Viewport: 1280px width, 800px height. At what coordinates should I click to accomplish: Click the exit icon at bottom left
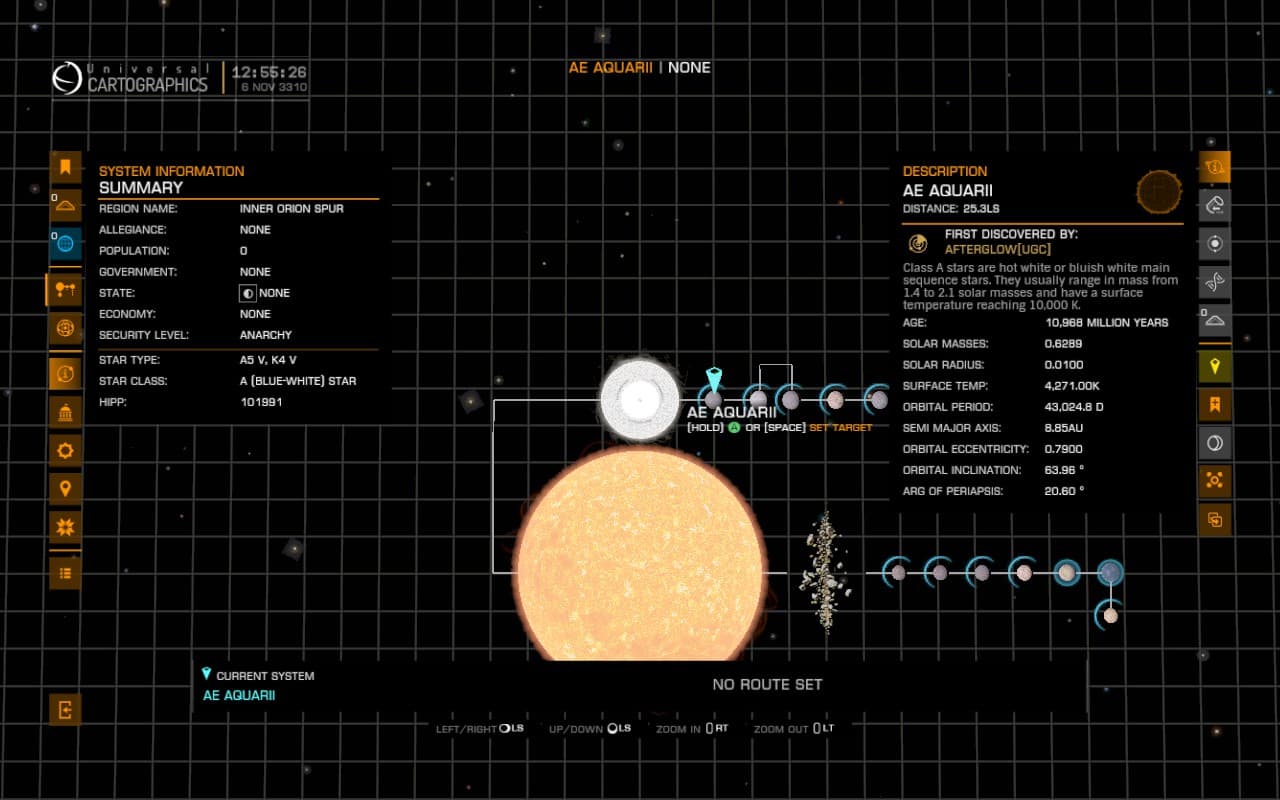[65, 710]
